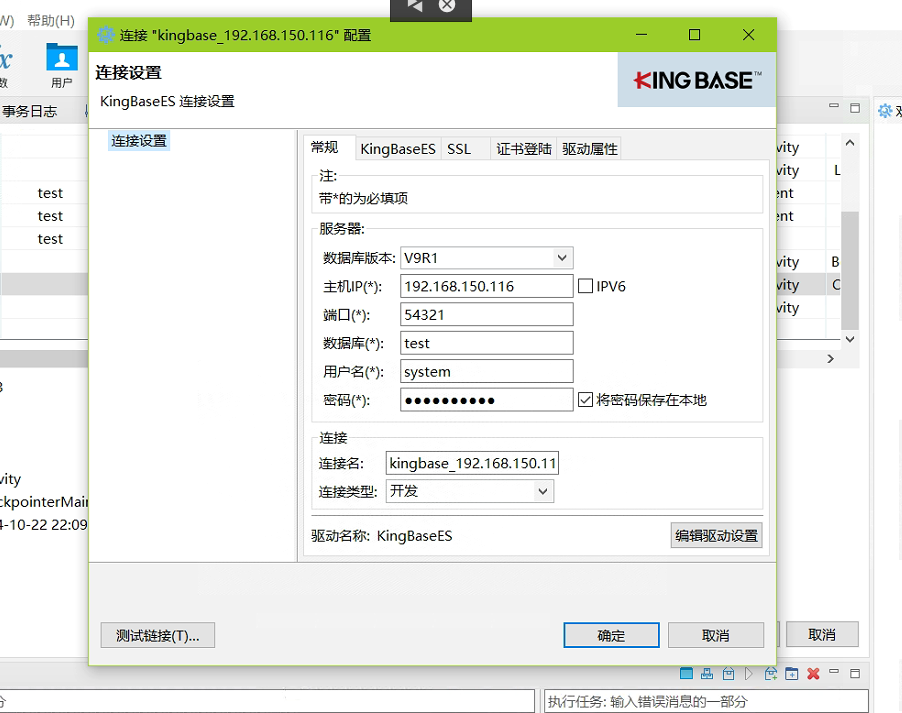
Task: Click the stacked-drives icon in bottom panel toolbar
Action: pyautogui.click(x=707, y=674)
